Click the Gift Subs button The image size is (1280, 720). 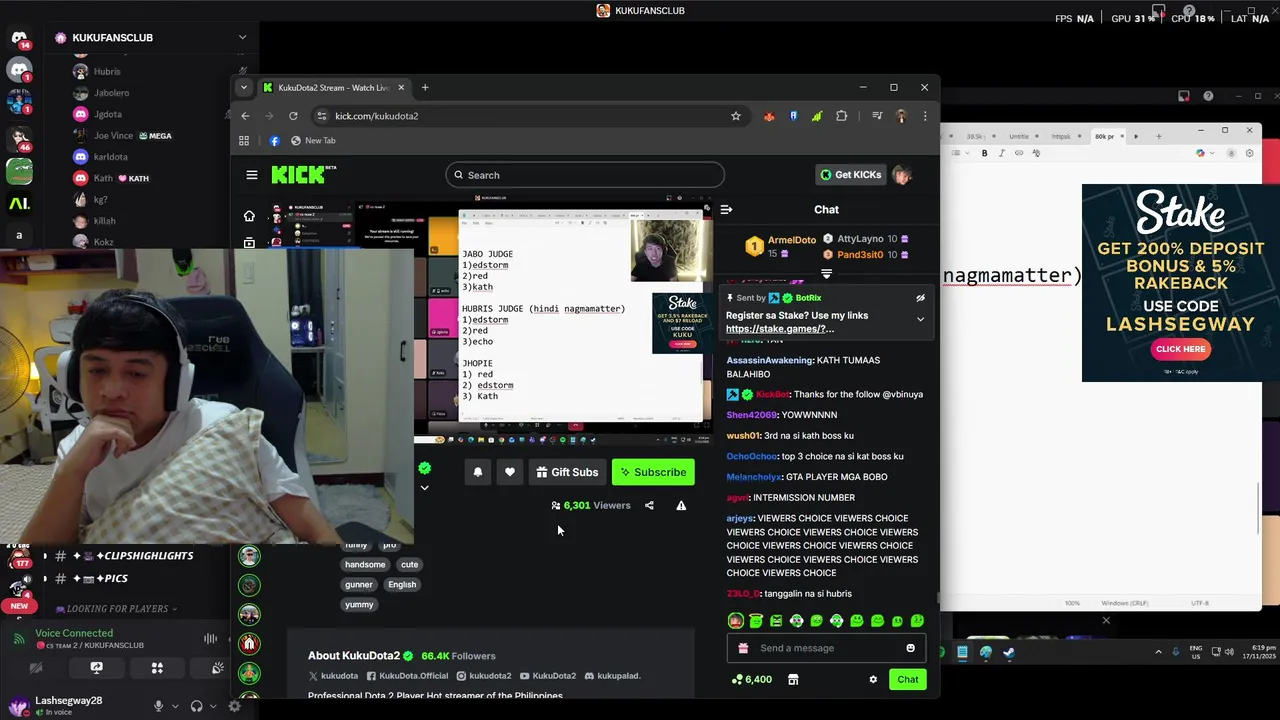[567, 472]
